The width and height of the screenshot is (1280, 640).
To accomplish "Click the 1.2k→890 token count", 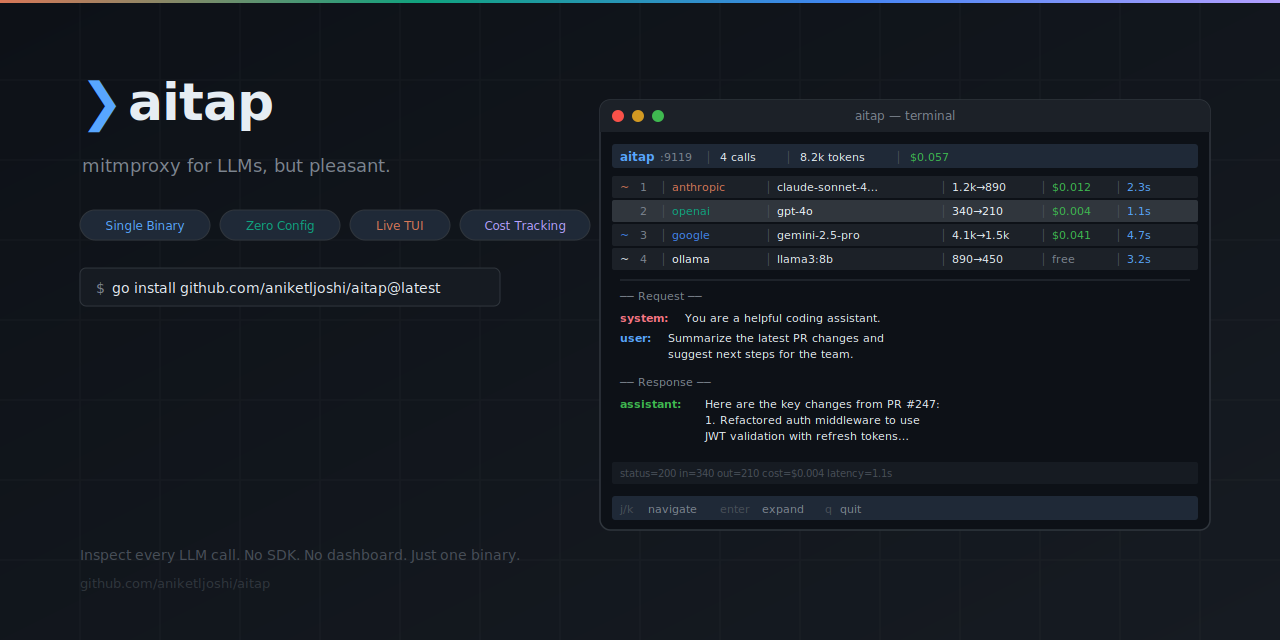I will pyautogui.click(x=979, y=187).
